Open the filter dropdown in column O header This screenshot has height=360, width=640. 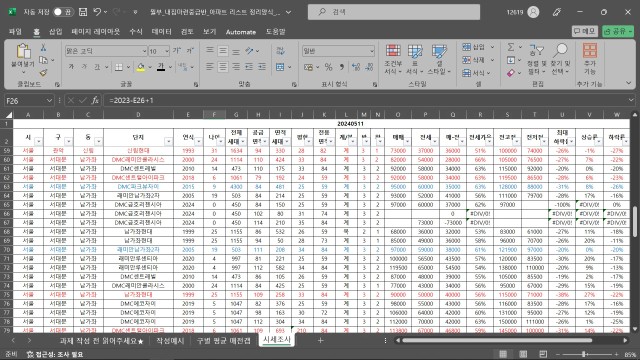pos(407,142)
